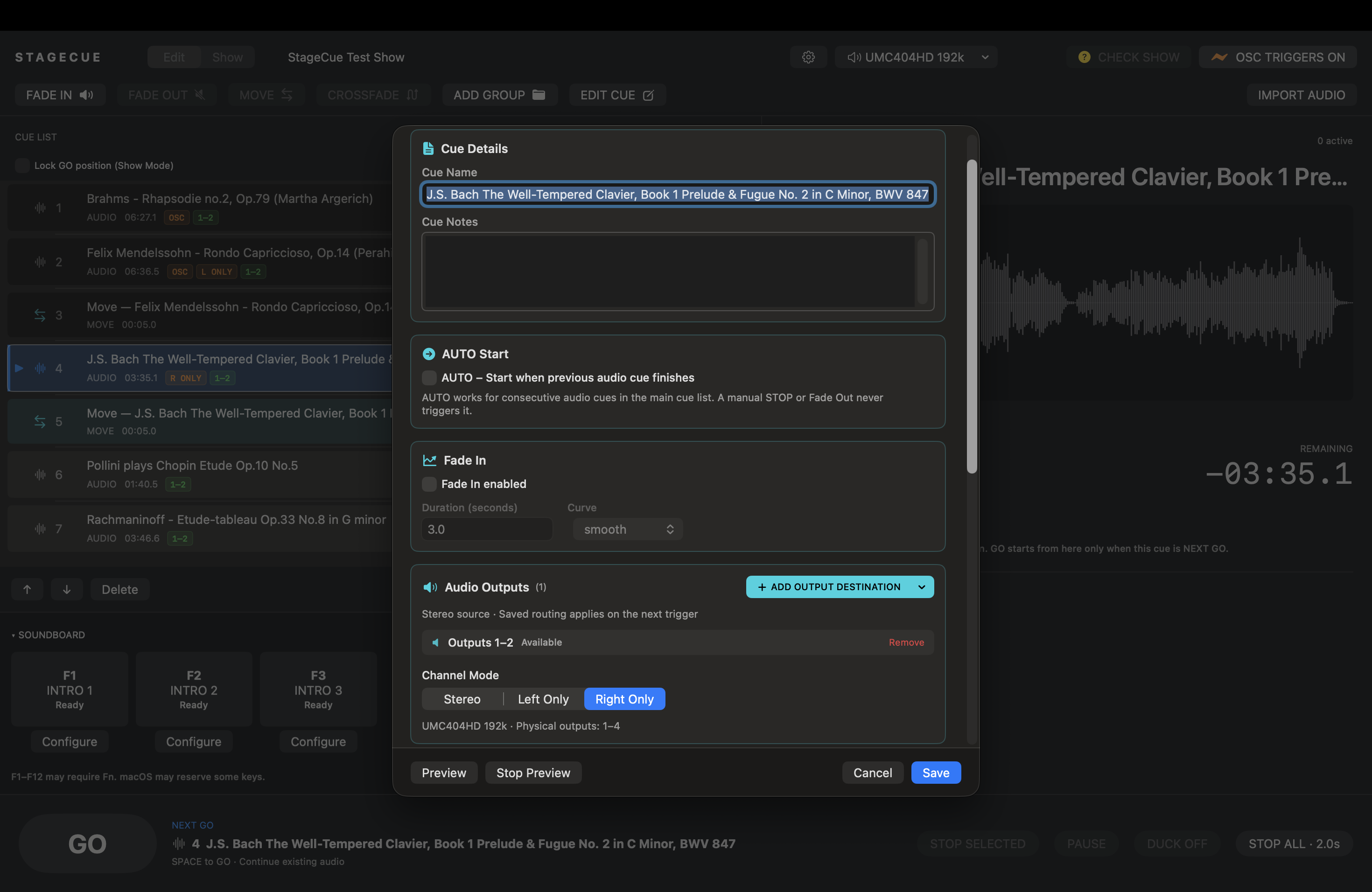This screenshot has height=892, width=1372.
Task: Select Left Only channel mode
Action: 544,699
